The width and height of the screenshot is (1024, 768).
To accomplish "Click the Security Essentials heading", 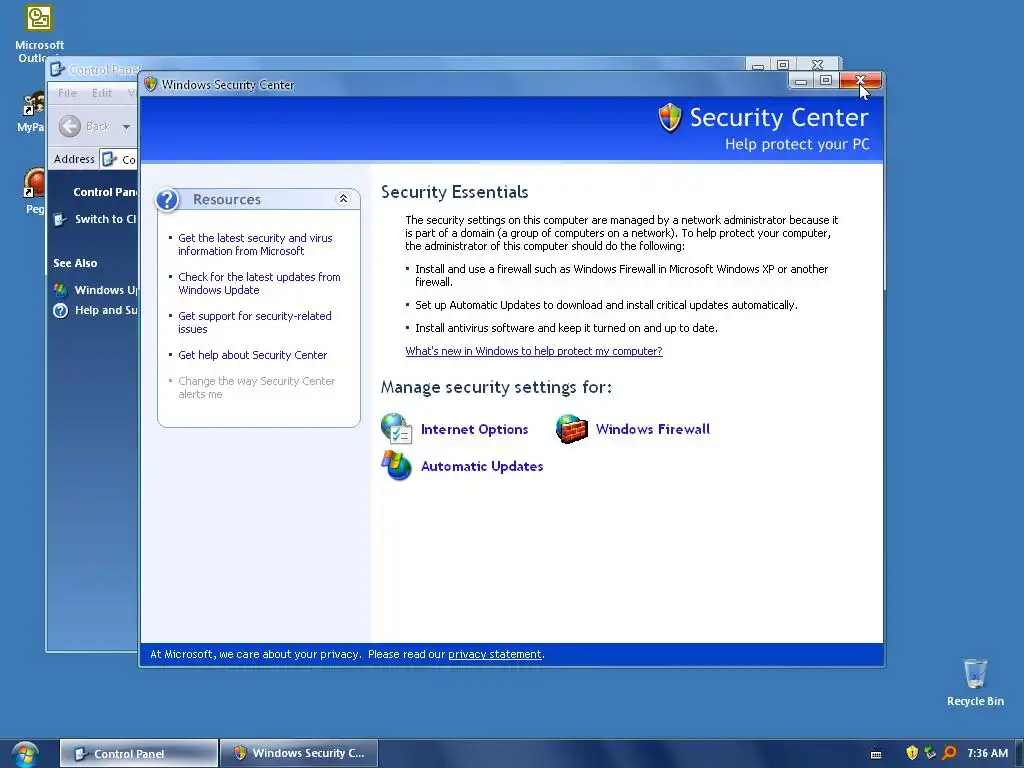I will tap(455, 192).
